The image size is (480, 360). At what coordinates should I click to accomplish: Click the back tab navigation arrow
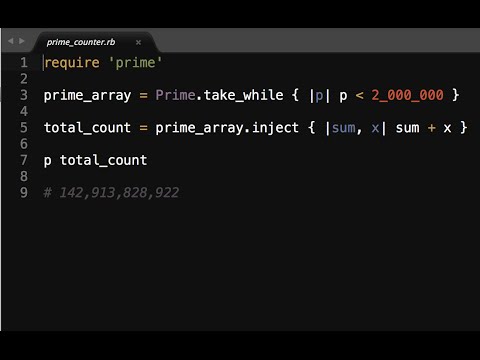tap(11, 41)
